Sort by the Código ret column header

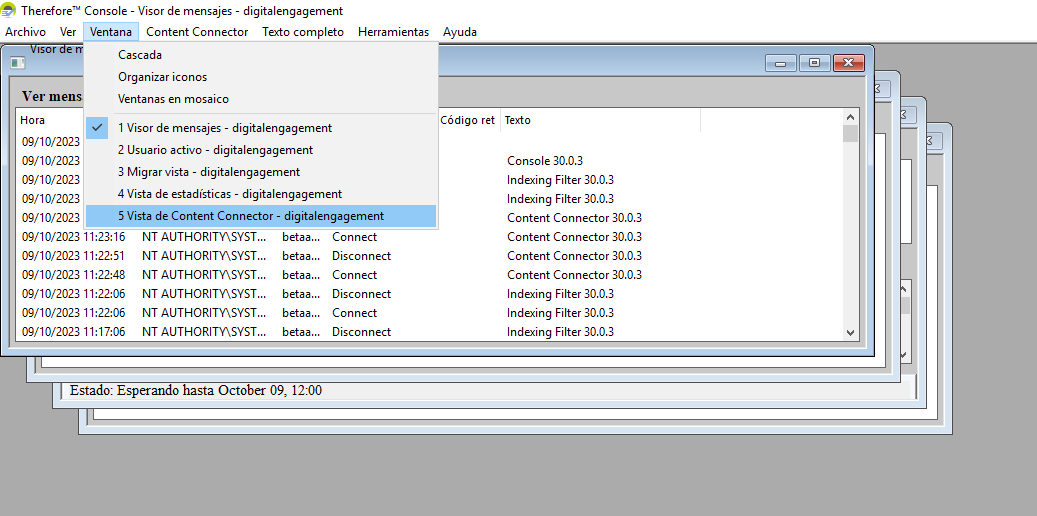click(x=468, y=120)
